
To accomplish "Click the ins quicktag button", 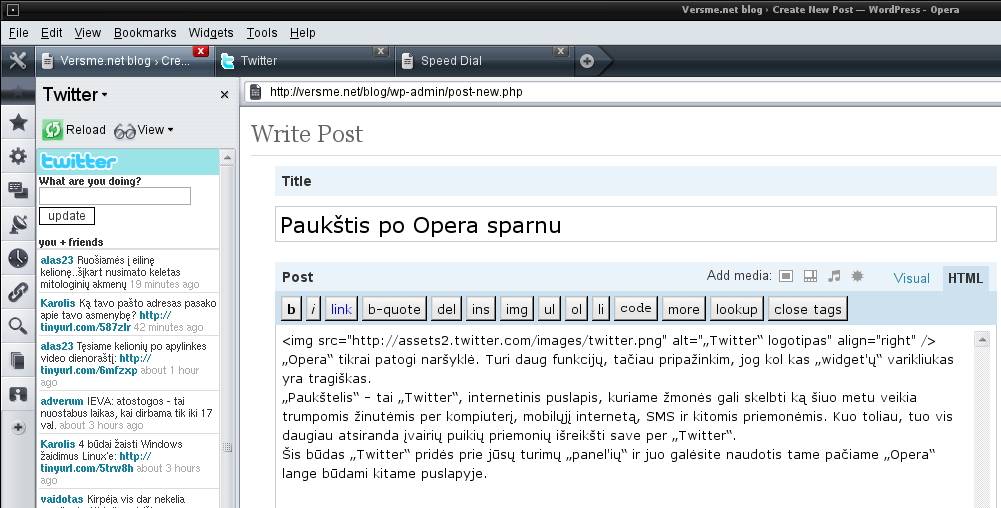I will [481, 309].
